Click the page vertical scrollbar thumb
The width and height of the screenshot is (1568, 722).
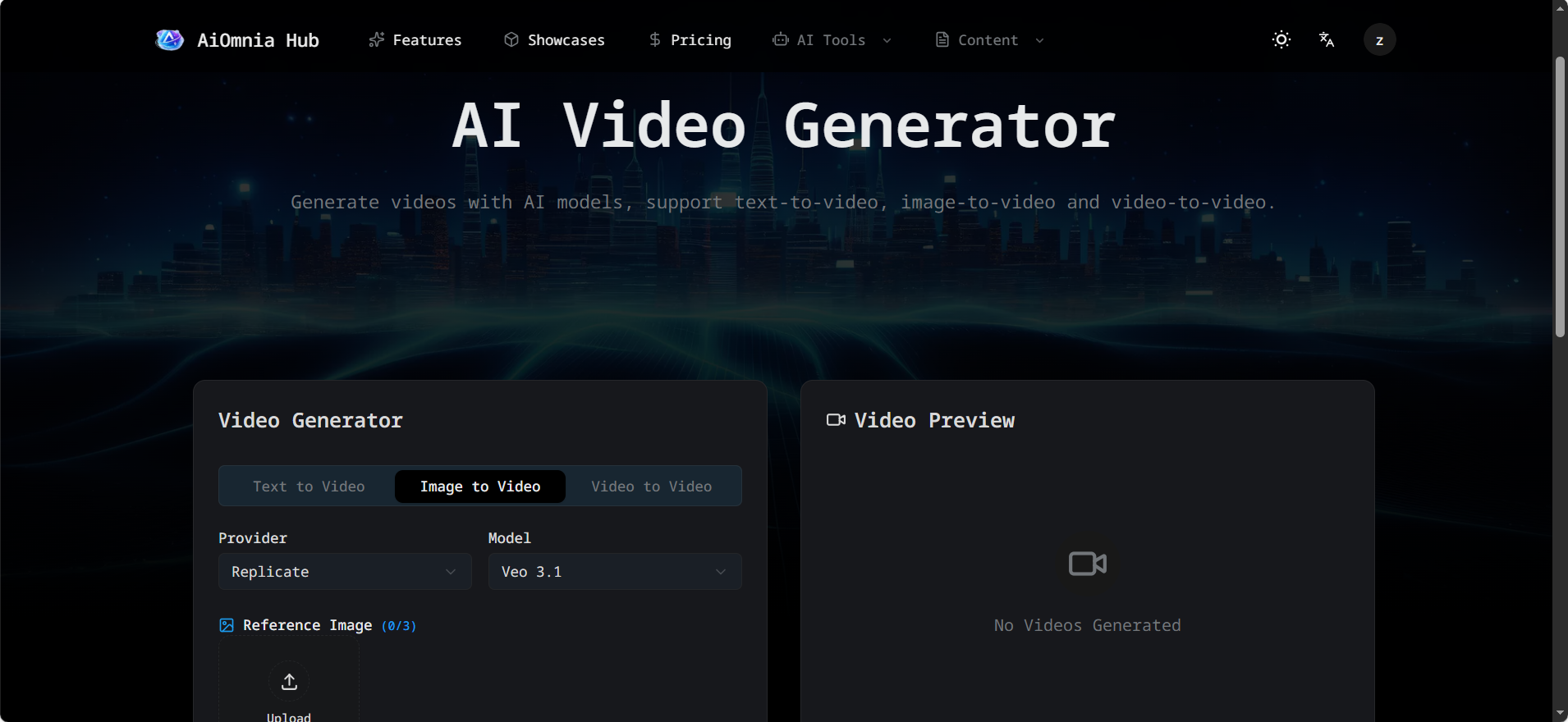tap(1560, 197)
